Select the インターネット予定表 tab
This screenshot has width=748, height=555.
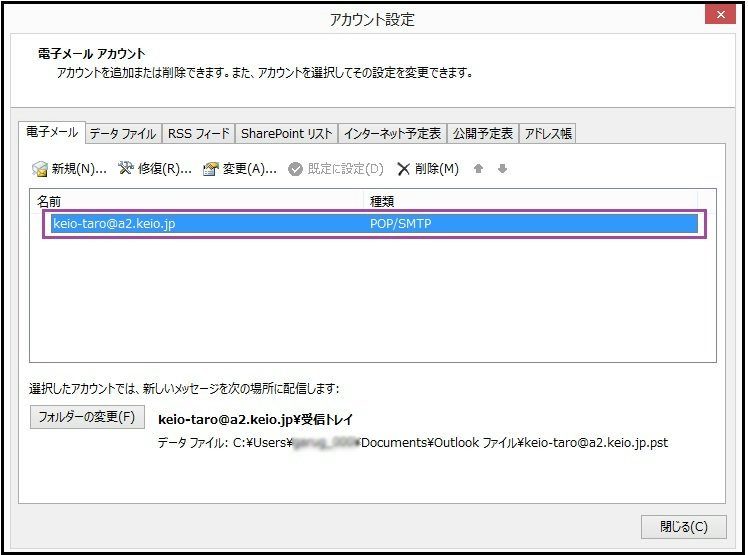tap(392, 133)
